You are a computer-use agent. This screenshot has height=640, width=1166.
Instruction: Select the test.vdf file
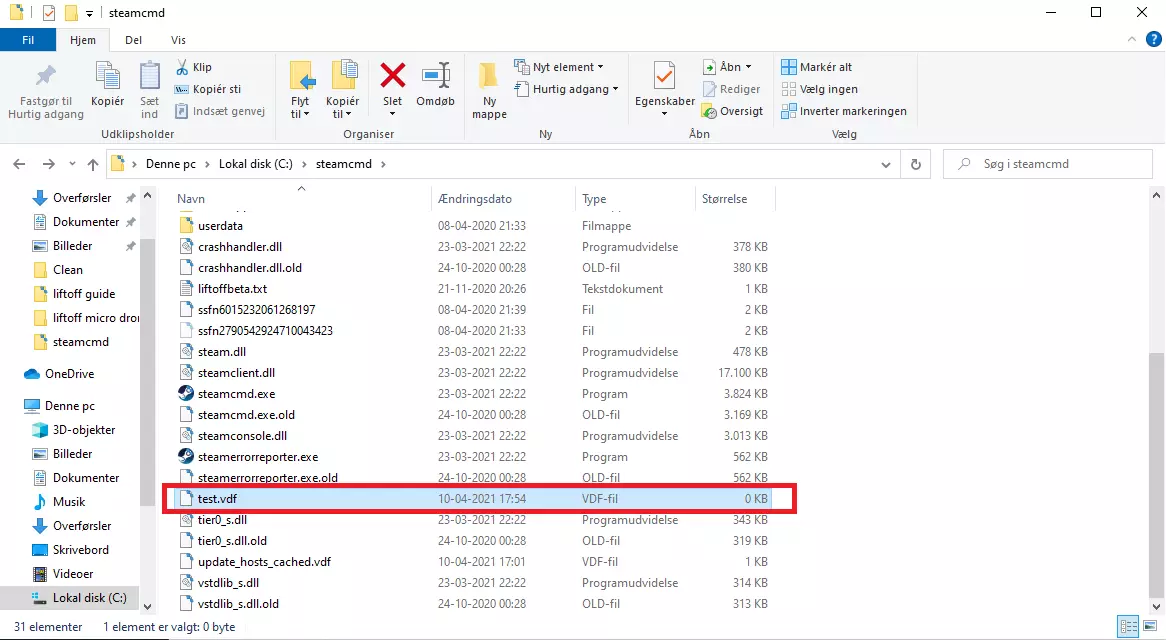point(473,499)
